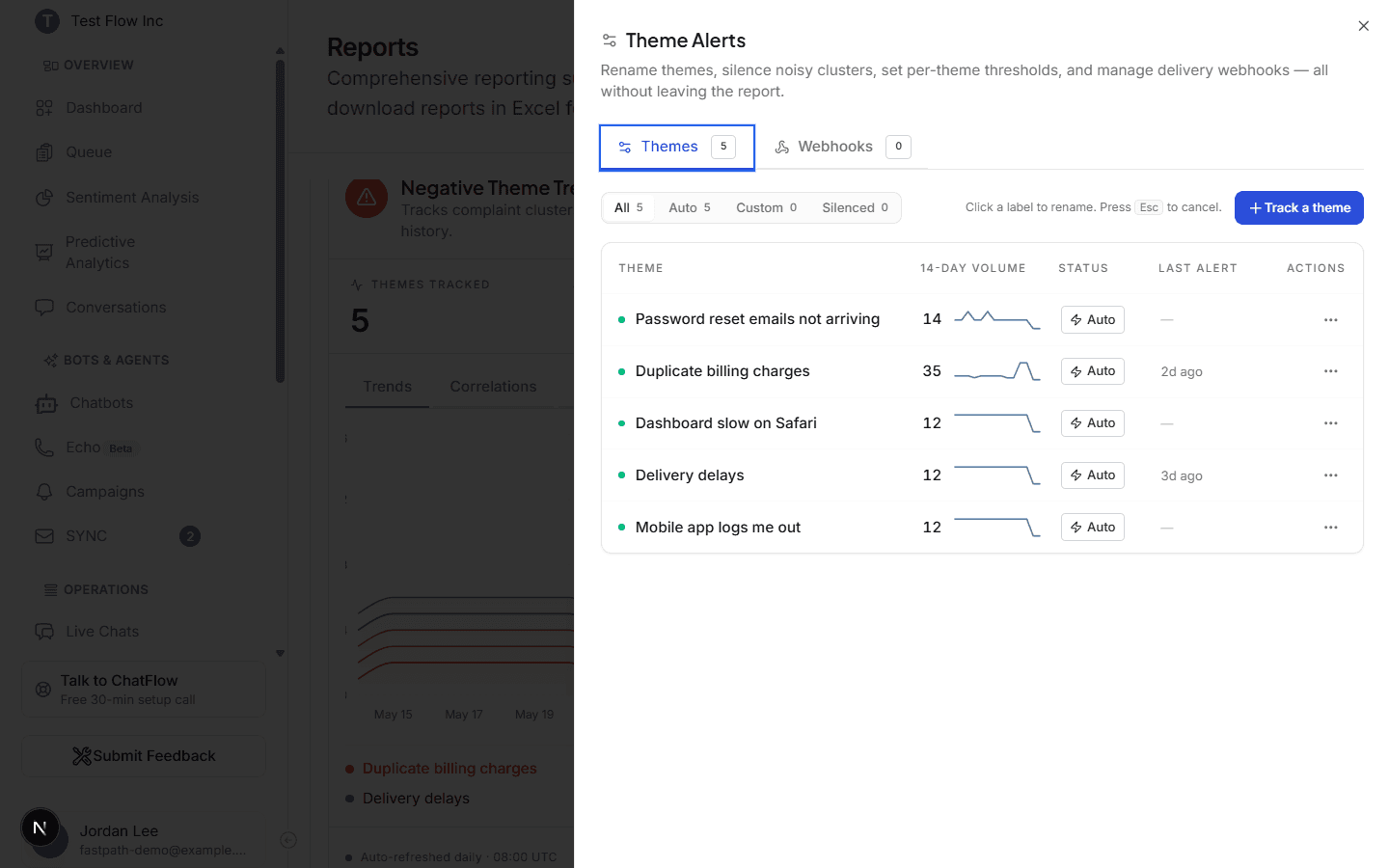Click the 2d ago last alert value

[1182, 372]
